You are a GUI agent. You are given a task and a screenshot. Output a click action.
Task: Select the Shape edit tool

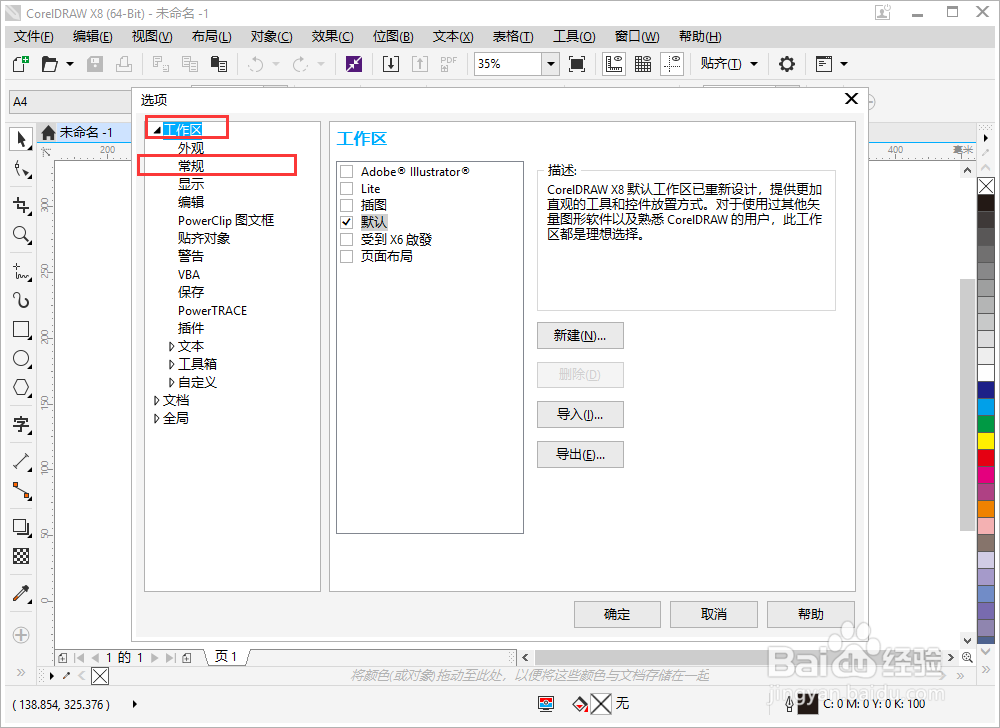(x=21, y=170)
